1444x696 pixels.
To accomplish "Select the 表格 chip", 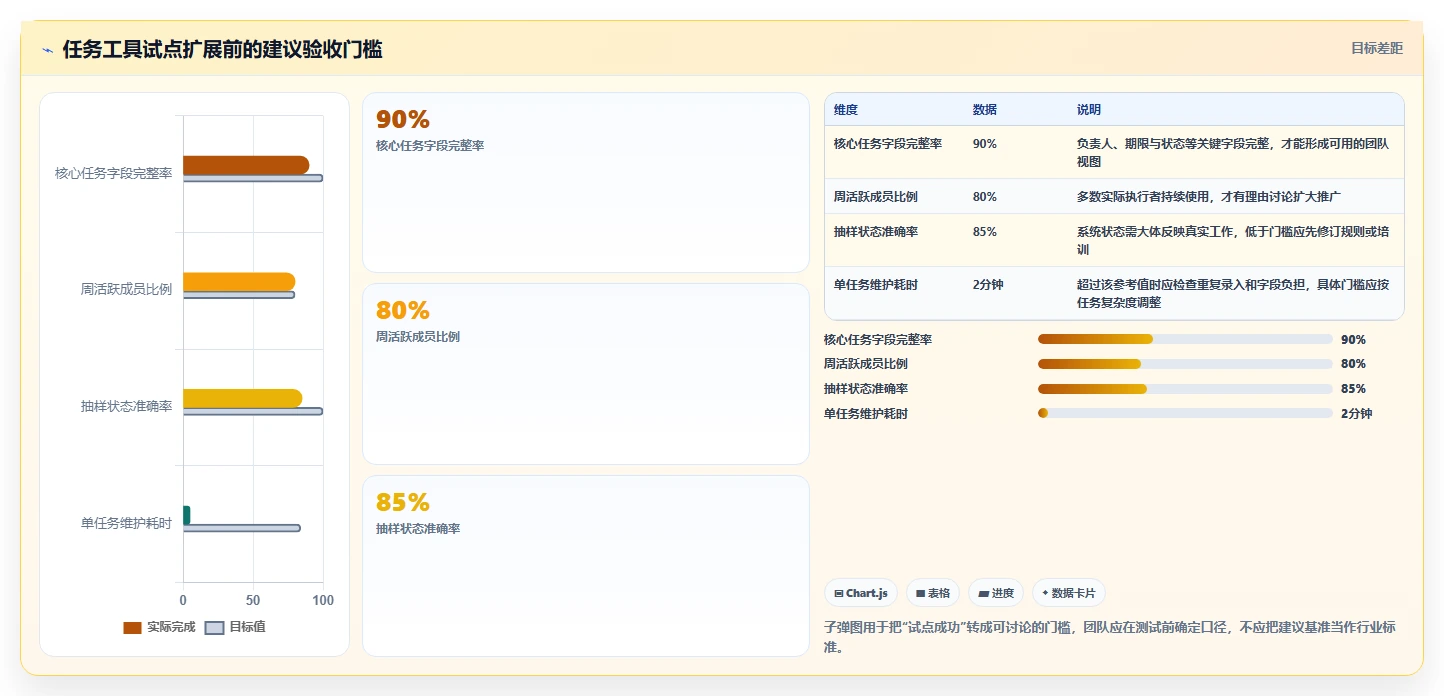I will tap(933, 593).
